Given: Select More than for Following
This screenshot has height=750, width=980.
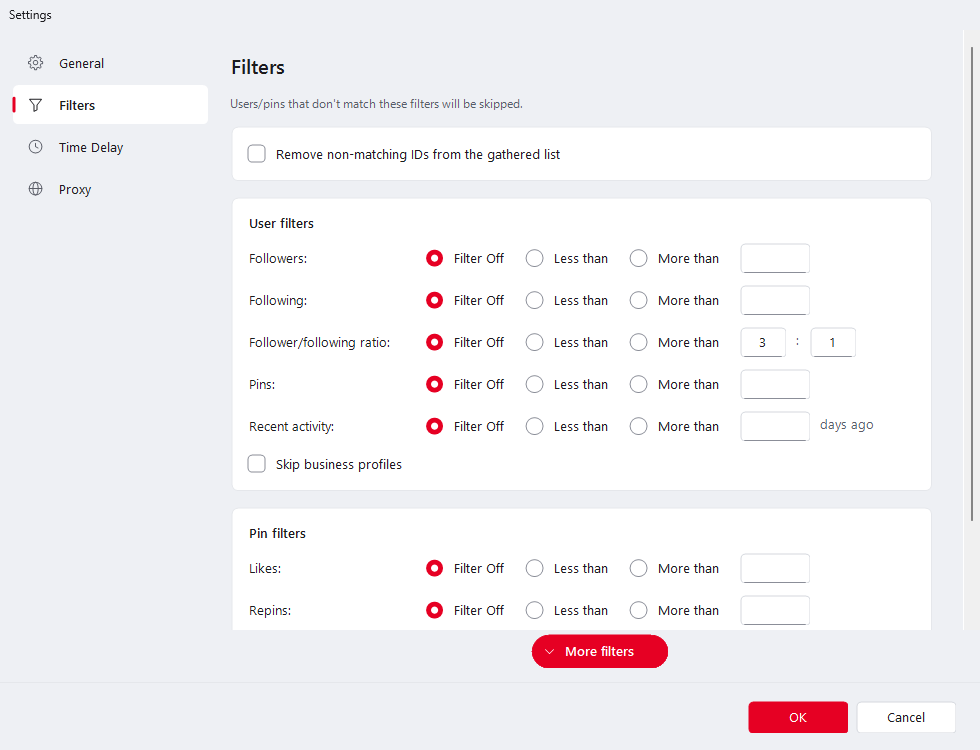Looking at the screenshot, I should point(638,300).
